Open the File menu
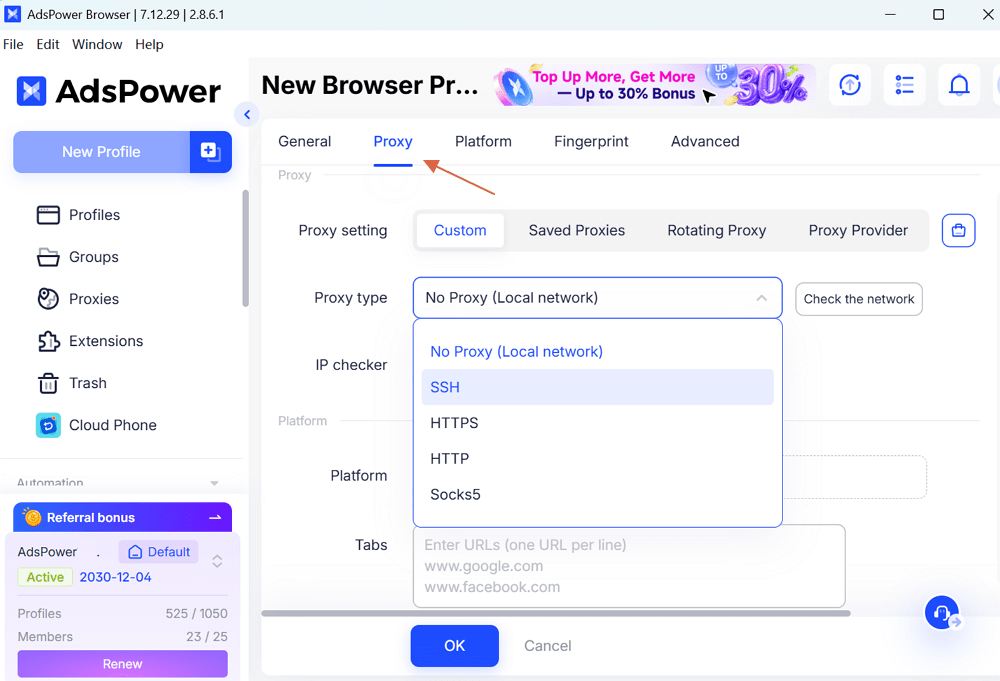 point(13,45)
